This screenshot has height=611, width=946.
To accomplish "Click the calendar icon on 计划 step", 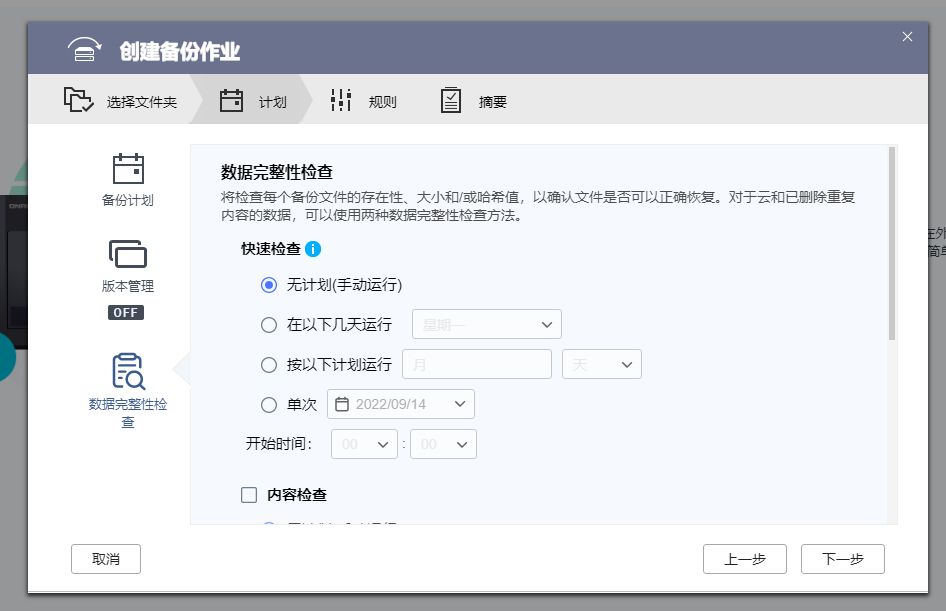I will tap(231, 99).
